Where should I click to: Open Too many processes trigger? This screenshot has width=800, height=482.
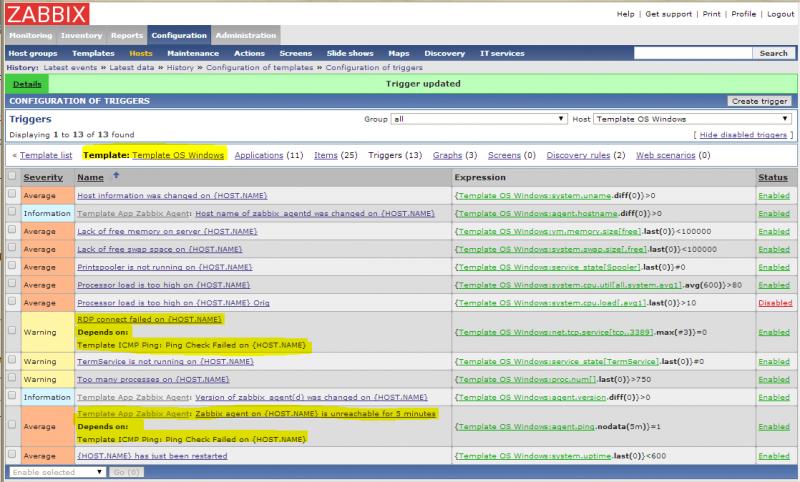(x=153, y=379)
